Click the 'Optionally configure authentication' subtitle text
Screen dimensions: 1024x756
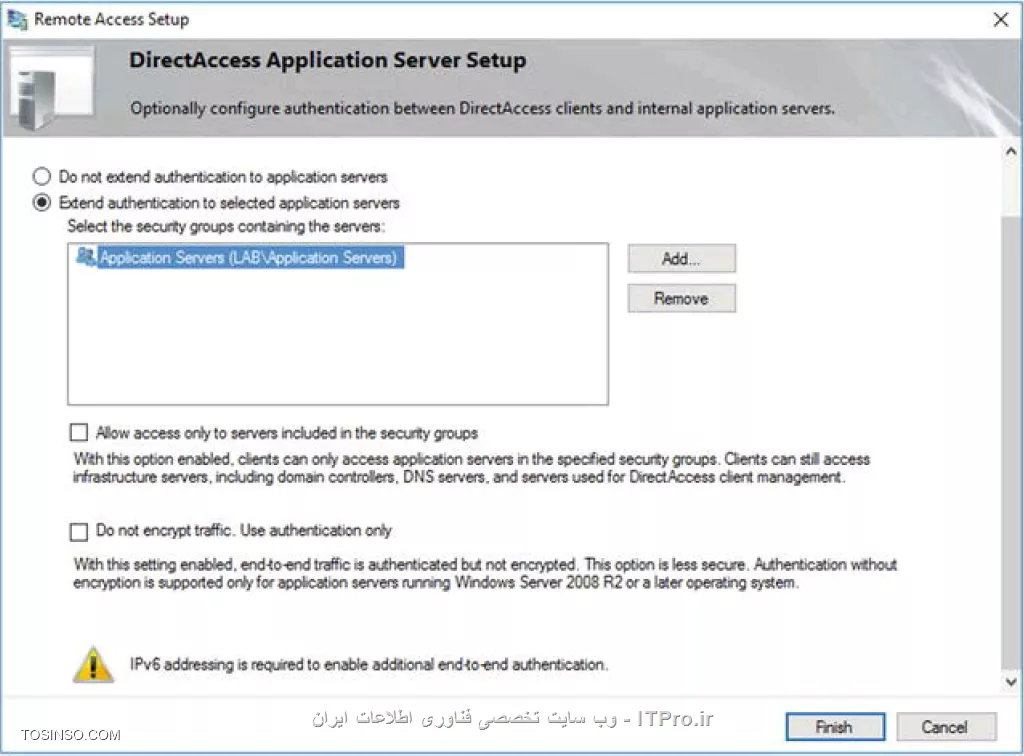[x=482, y=108]
